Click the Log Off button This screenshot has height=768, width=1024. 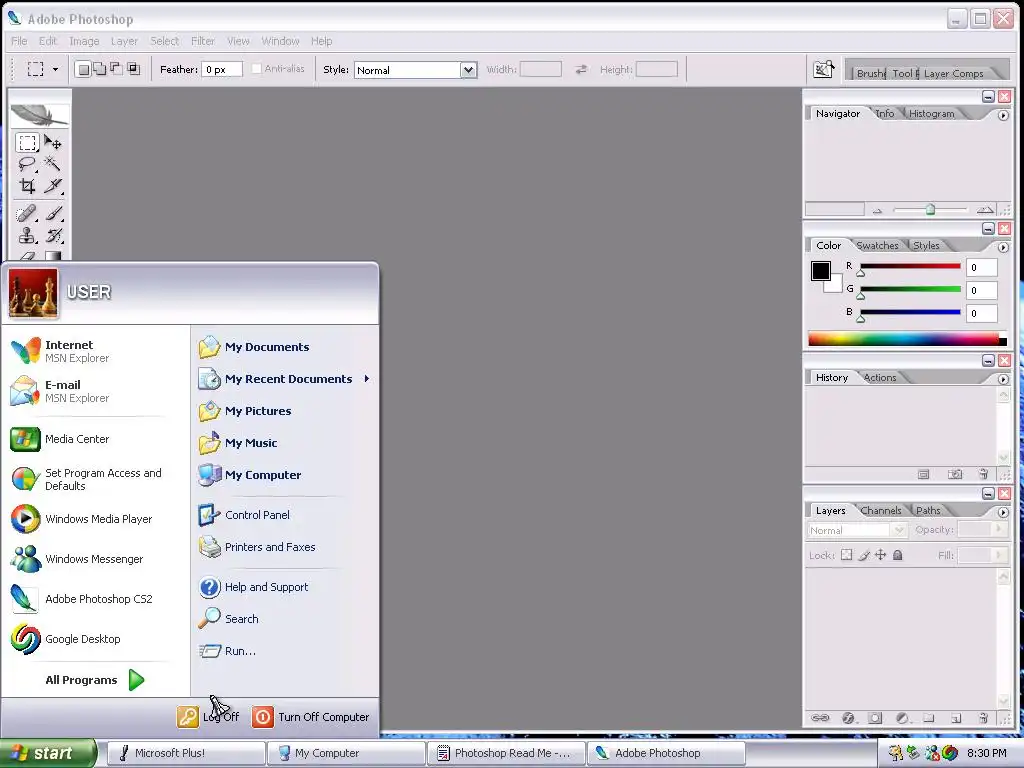[x=208, y=717]
